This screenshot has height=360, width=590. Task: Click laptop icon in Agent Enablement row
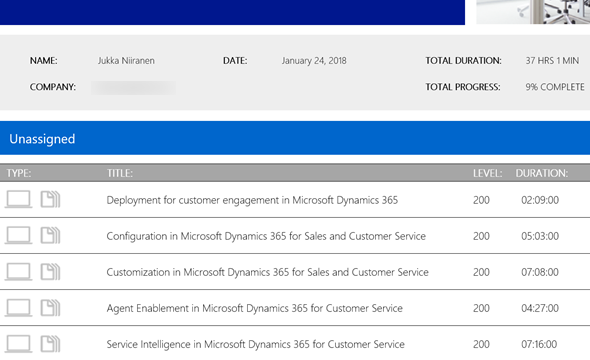point(18,307)
